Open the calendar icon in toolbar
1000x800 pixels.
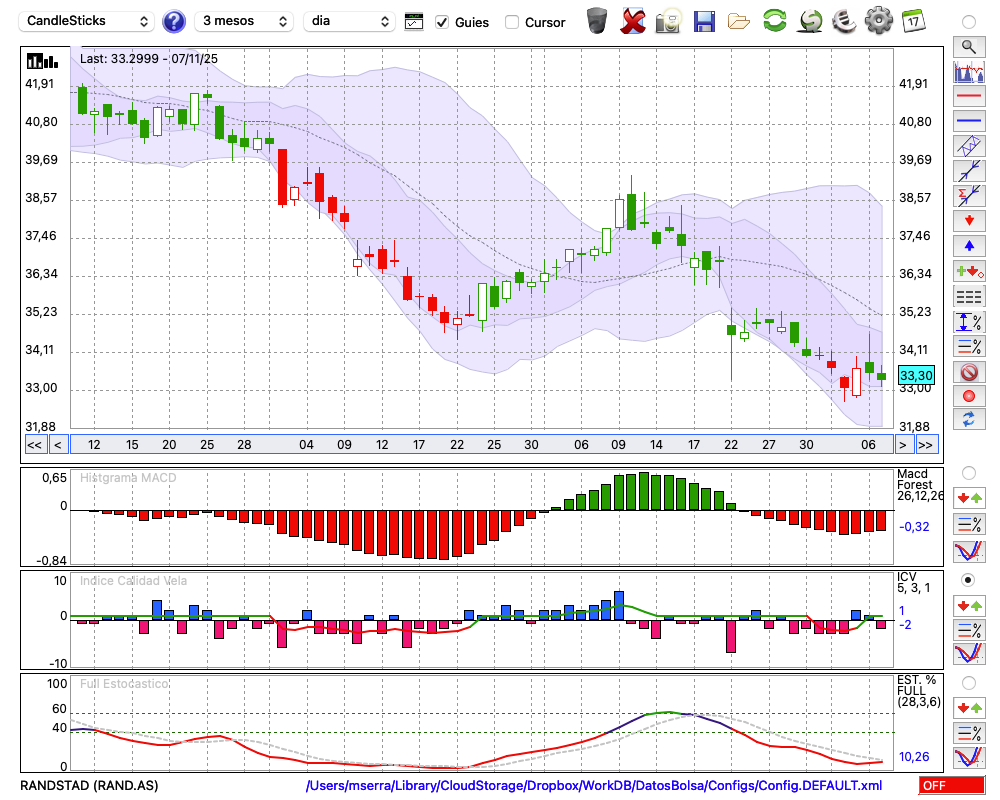(x=913, y=21)
